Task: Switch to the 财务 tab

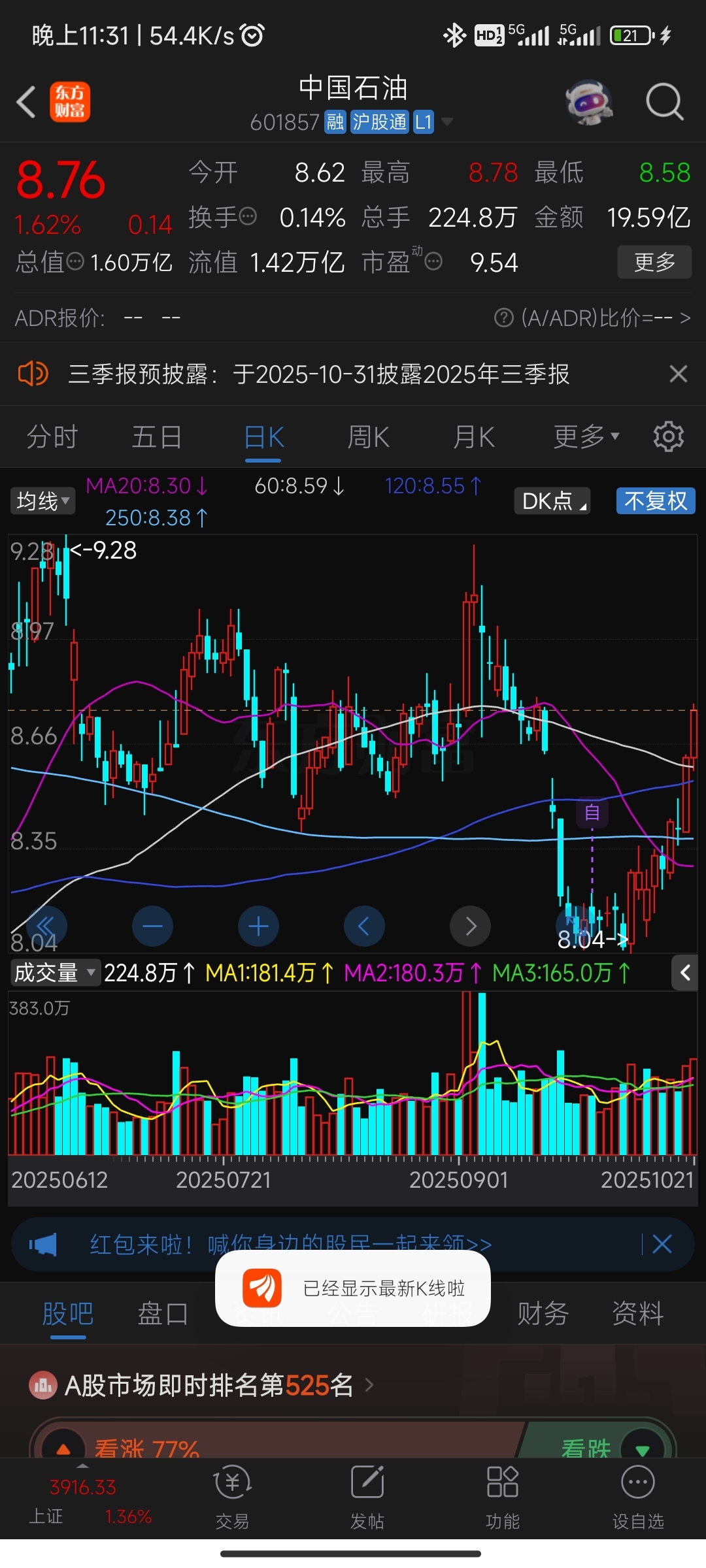Action: (x=543, y=1313)
